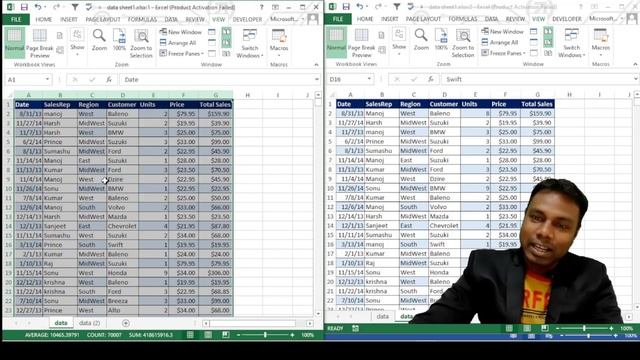Select Total Sales header in right window
This screenshot has height=360, width=640.
pyautogui.click(x=537, y=104)
